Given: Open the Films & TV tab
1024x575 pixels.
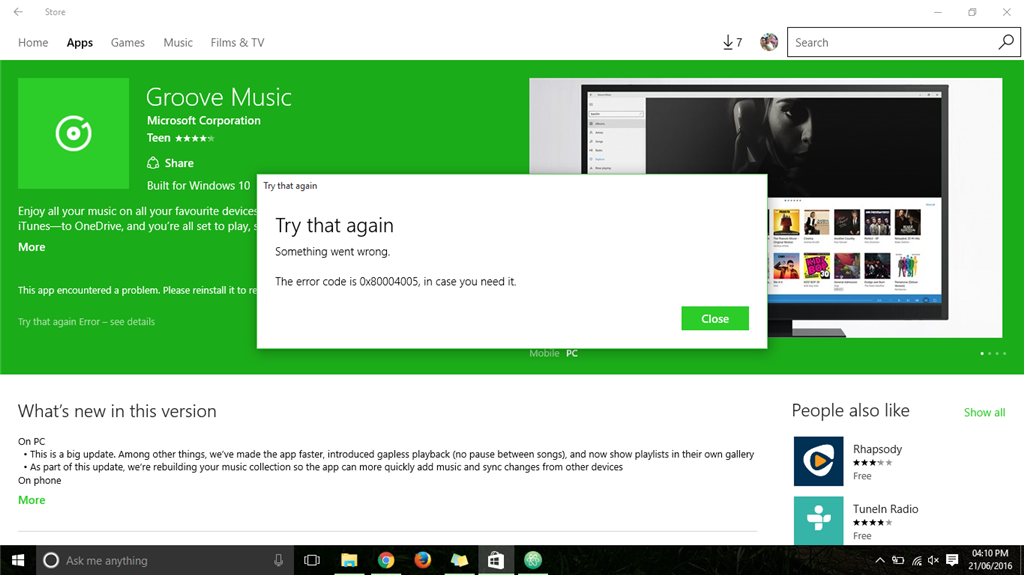Looking at the screenshot, I should tap(237, 42).
